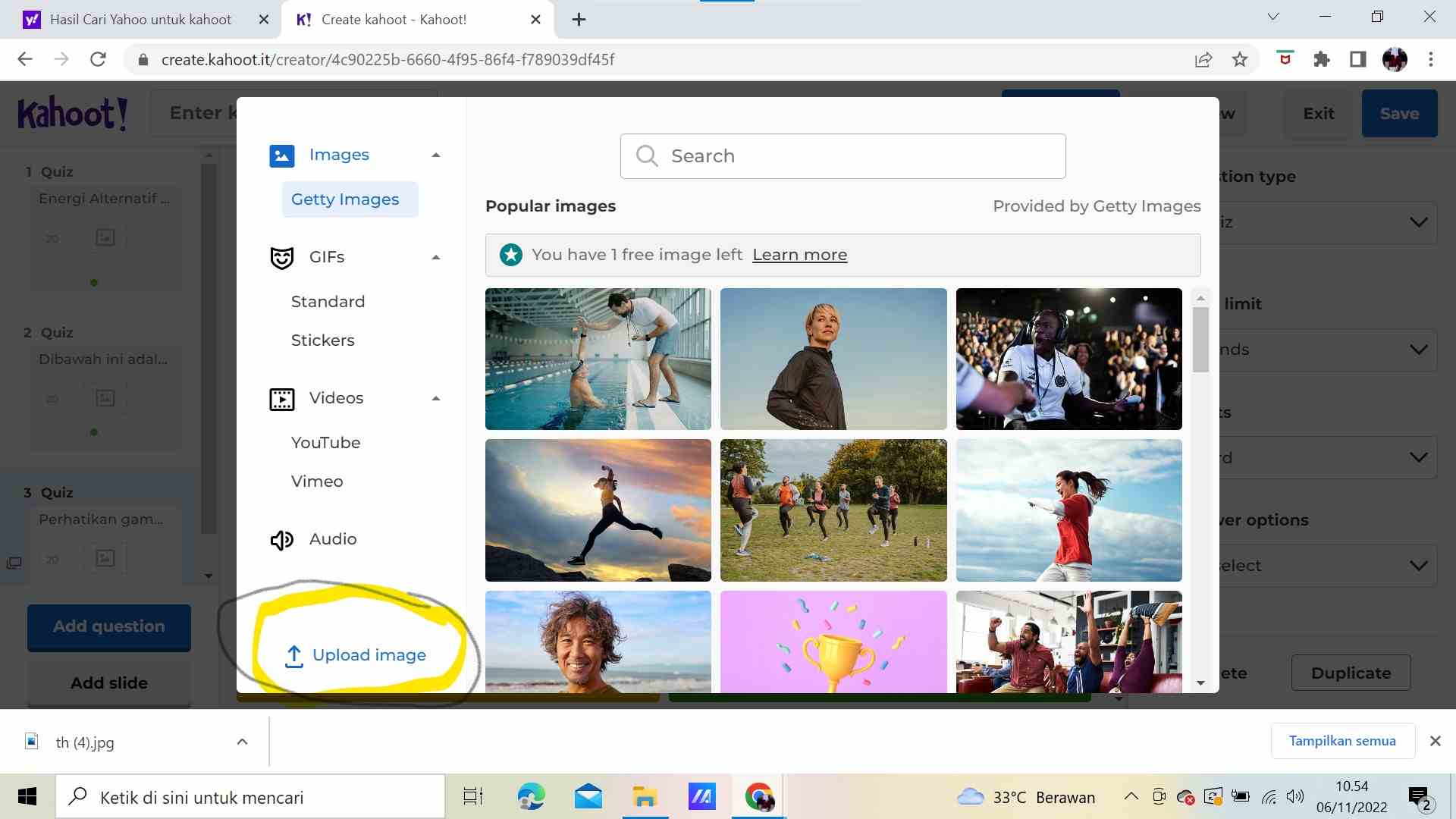Click question 1 image placeholder icon
1456x819 pixels.
pyautogui.click(x=105, y=238)
